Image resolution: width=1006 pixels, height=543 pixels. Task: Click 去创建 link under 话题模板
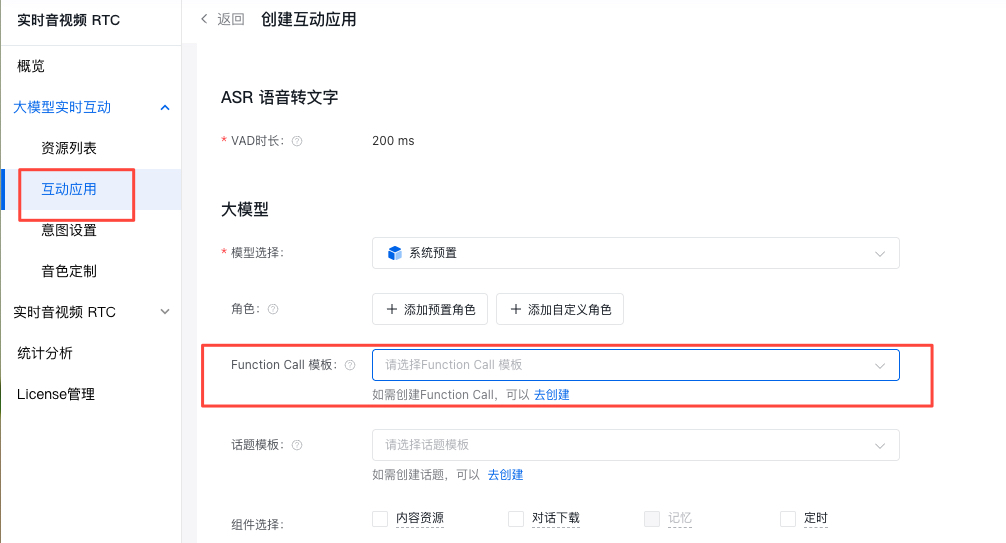coord(505,475)
